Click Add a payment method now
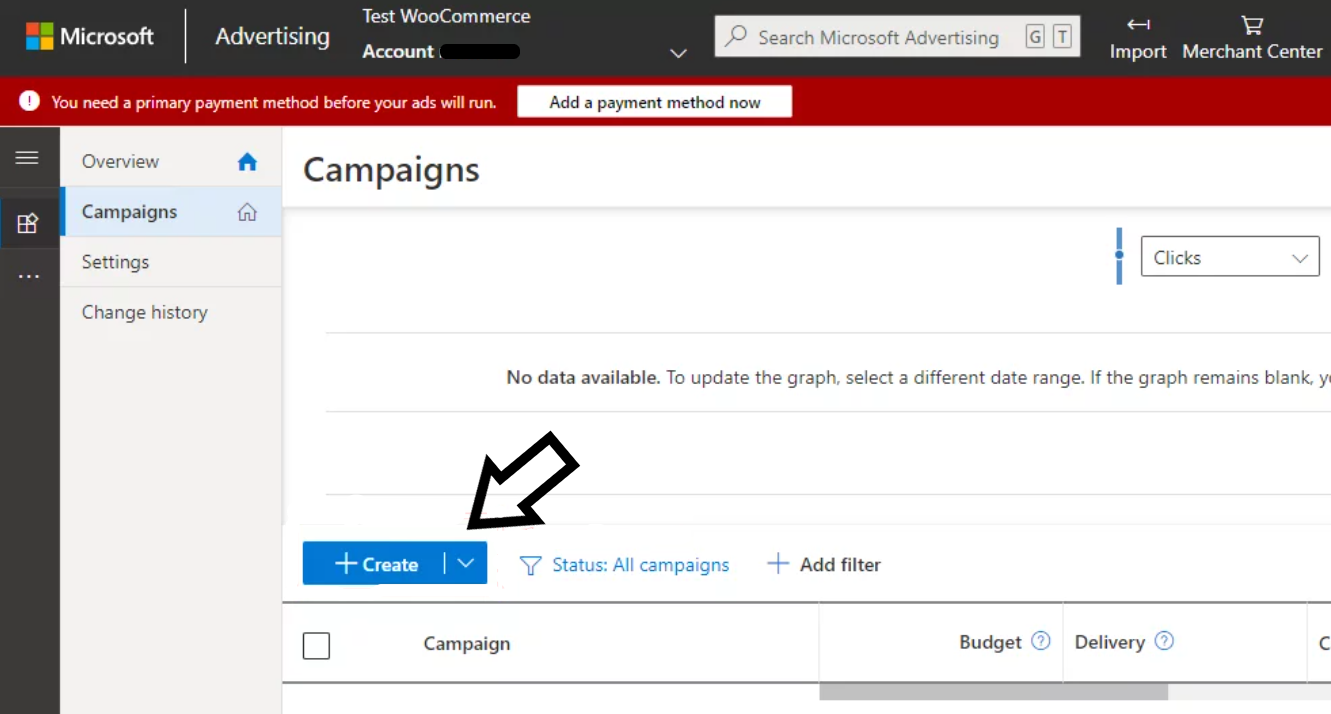 click(653, 101)
